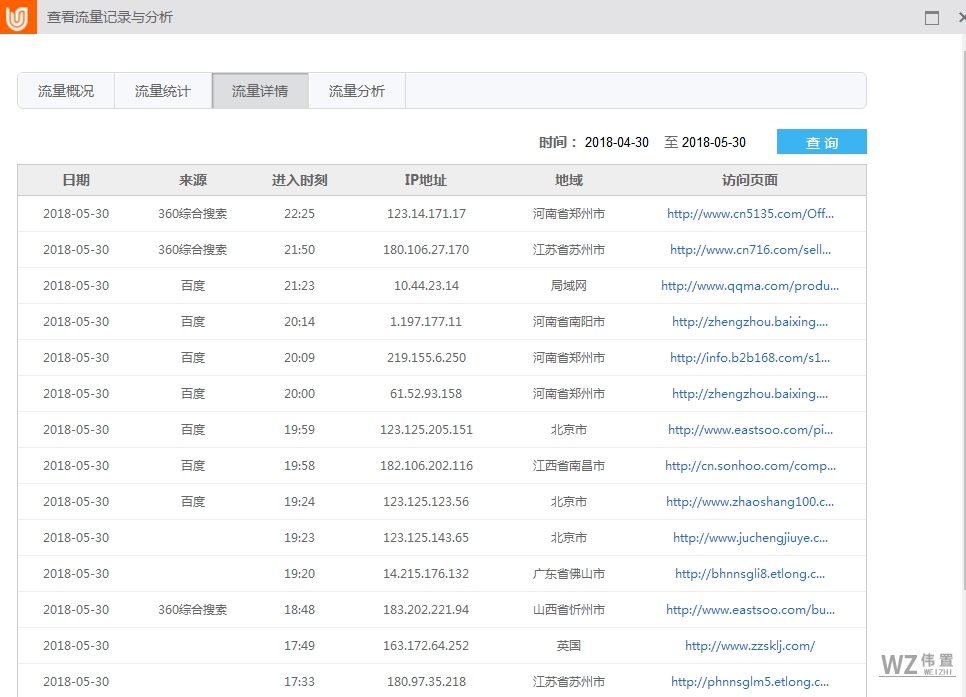Click the orange app logo icon

pos(16,17)
